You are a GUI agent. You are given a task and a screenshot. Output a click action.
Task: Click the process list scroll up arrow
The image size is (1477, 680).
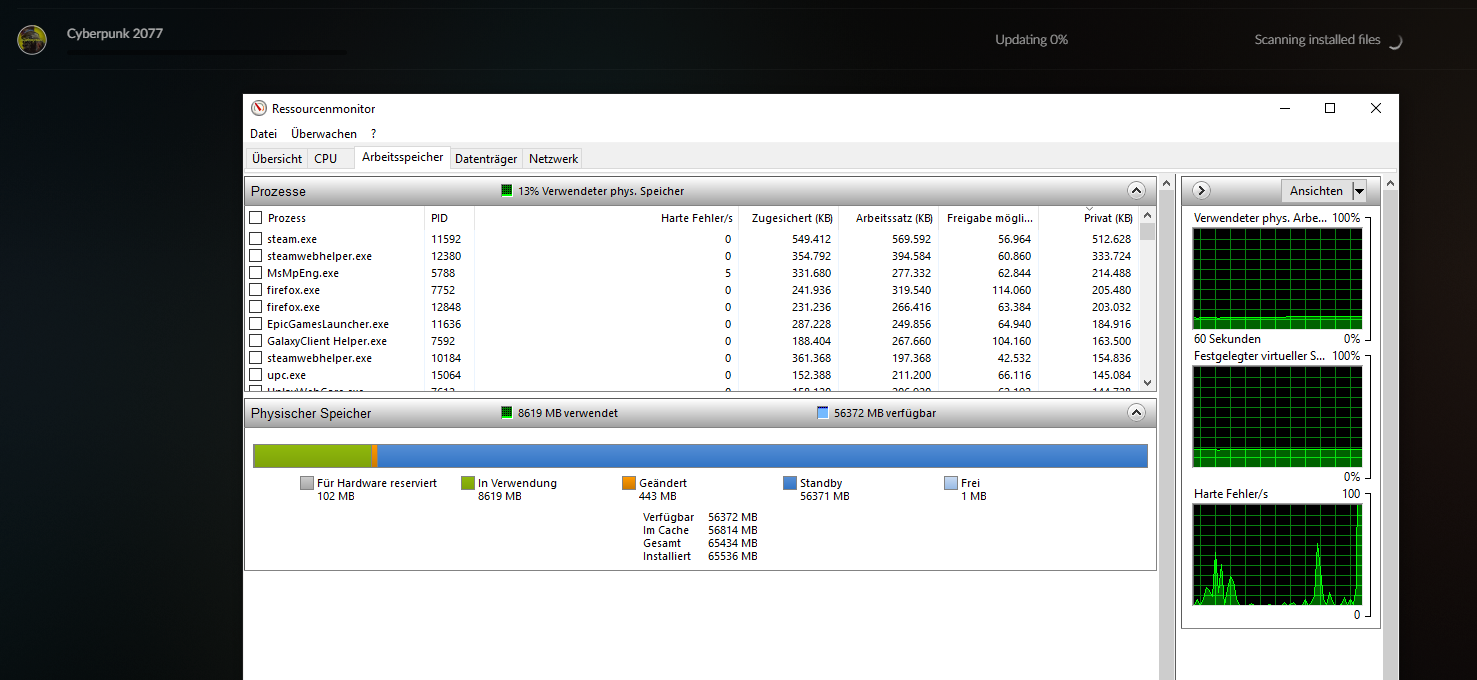tap(1147, 215)
